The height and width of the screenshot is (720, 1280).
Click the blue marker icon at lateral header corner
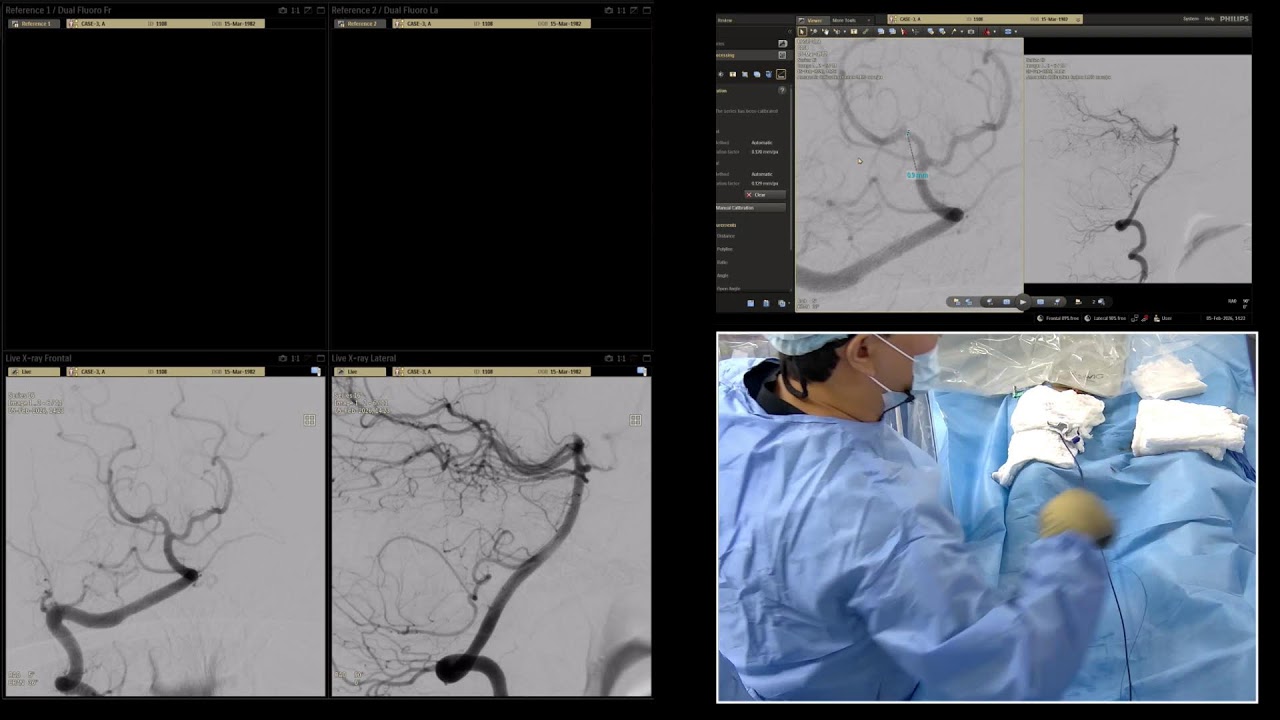point(642,371)
